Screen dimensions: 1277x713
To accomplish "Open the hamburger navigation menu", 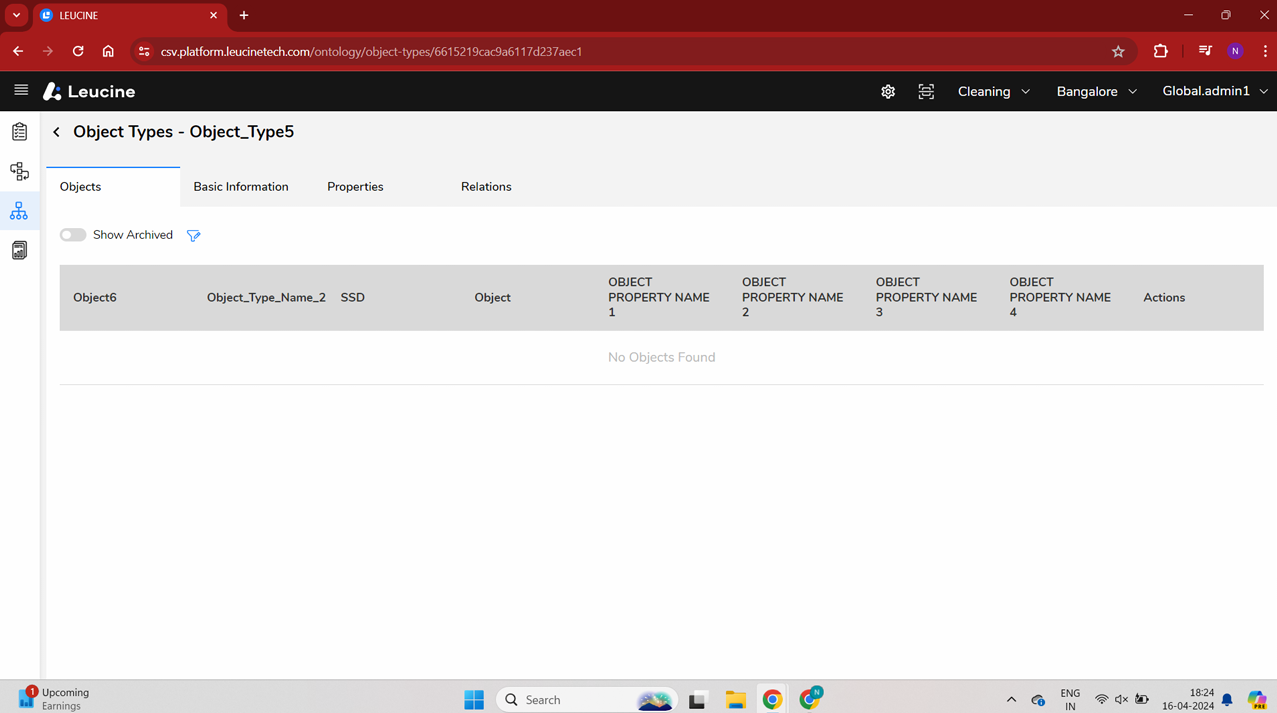I will click(21, 90).
